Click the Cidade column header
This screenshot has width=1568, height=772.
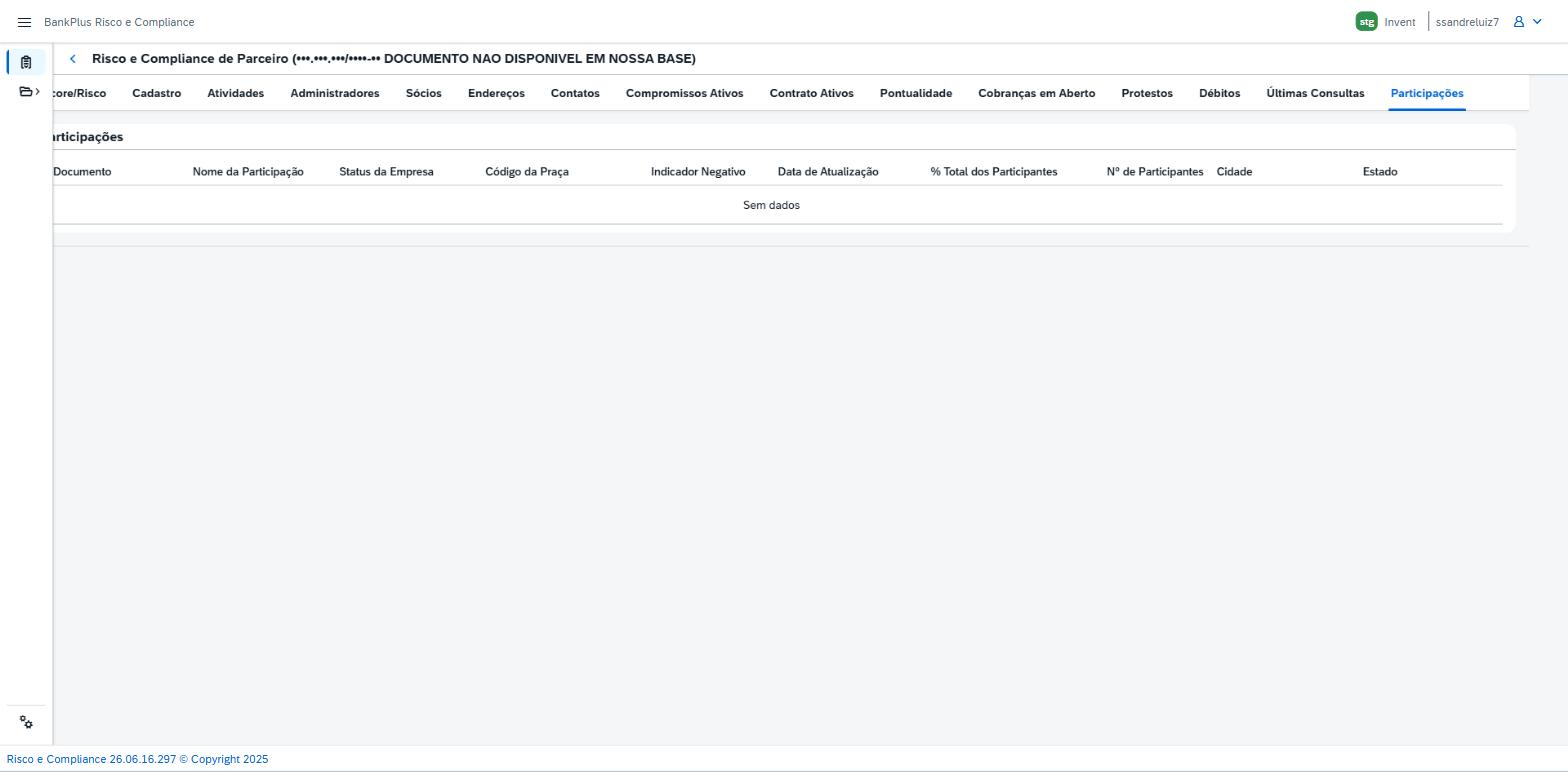tap(1234, 172)
